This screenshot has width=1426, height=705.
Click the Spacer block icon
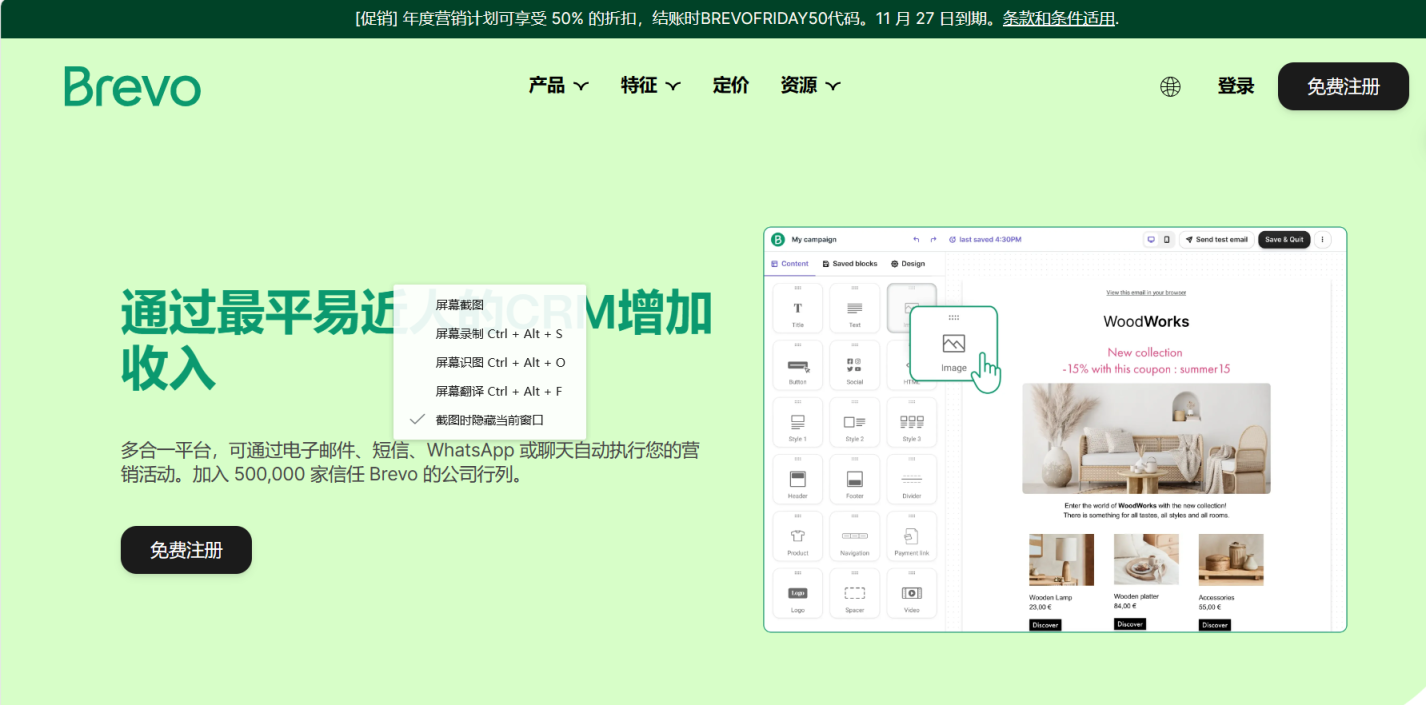click(x=854, y=593)
